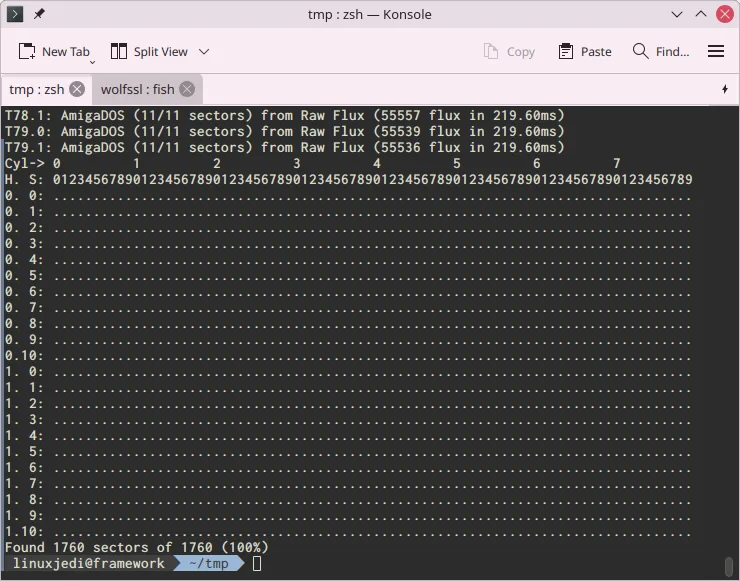Expand the Split View dropdown chevron
This screenshot has height=581, width=740.
point(204,51)
